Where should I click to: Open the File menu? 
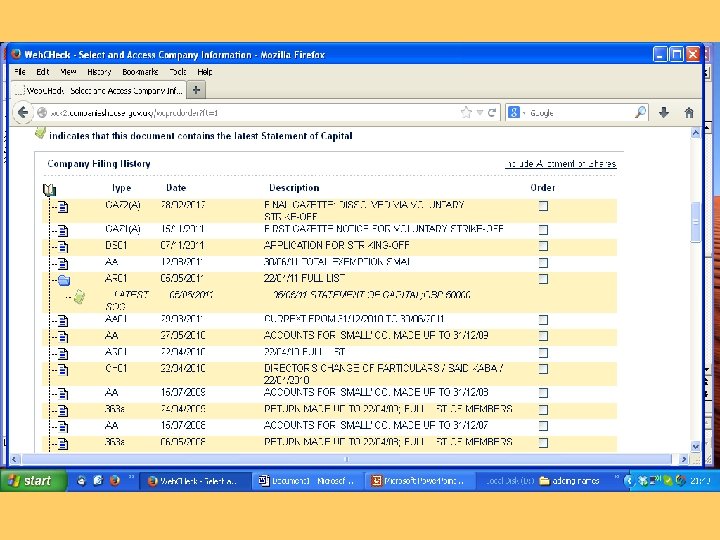pyautogui.click(x=20, y=72)
